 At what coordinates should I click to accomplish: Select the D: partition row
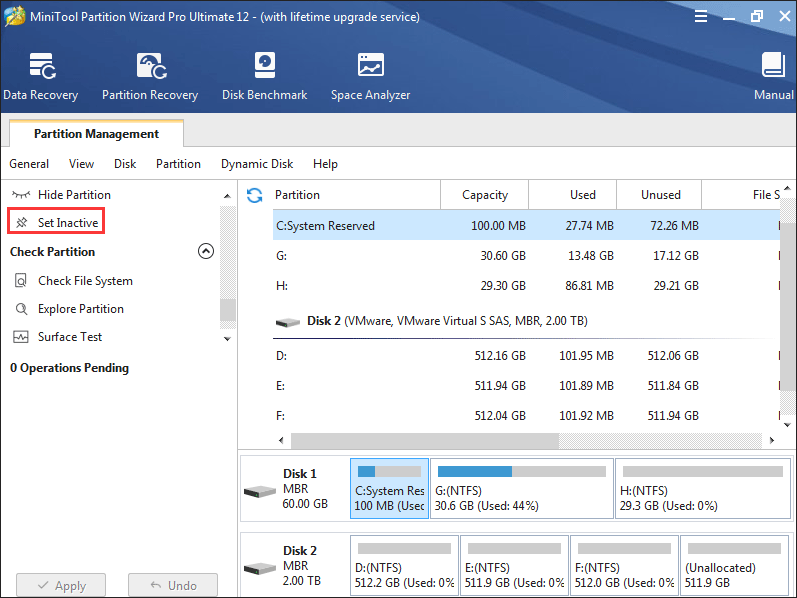pyautogui.click(x=526, y=355)
